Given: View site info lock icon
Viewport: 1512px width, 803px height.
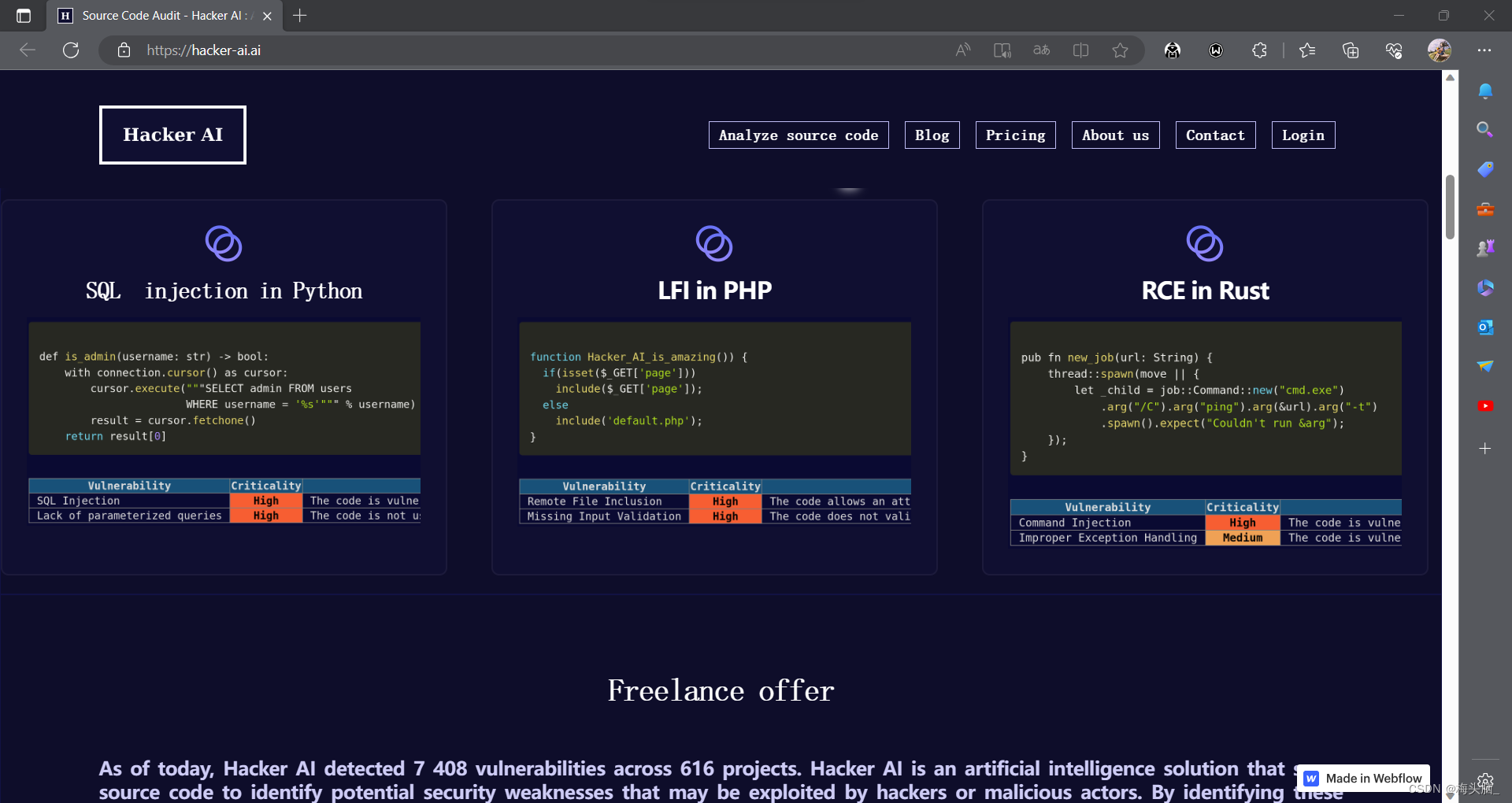Looking at the screenshot, I should point(124,50).
